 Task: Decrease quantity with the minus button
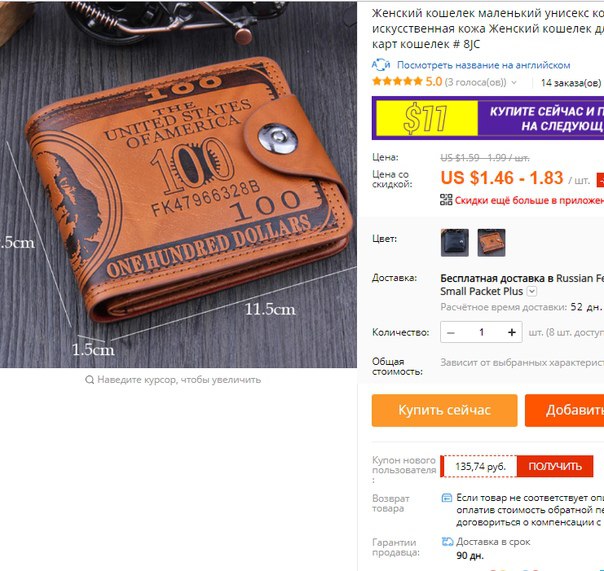click(451, 333)
